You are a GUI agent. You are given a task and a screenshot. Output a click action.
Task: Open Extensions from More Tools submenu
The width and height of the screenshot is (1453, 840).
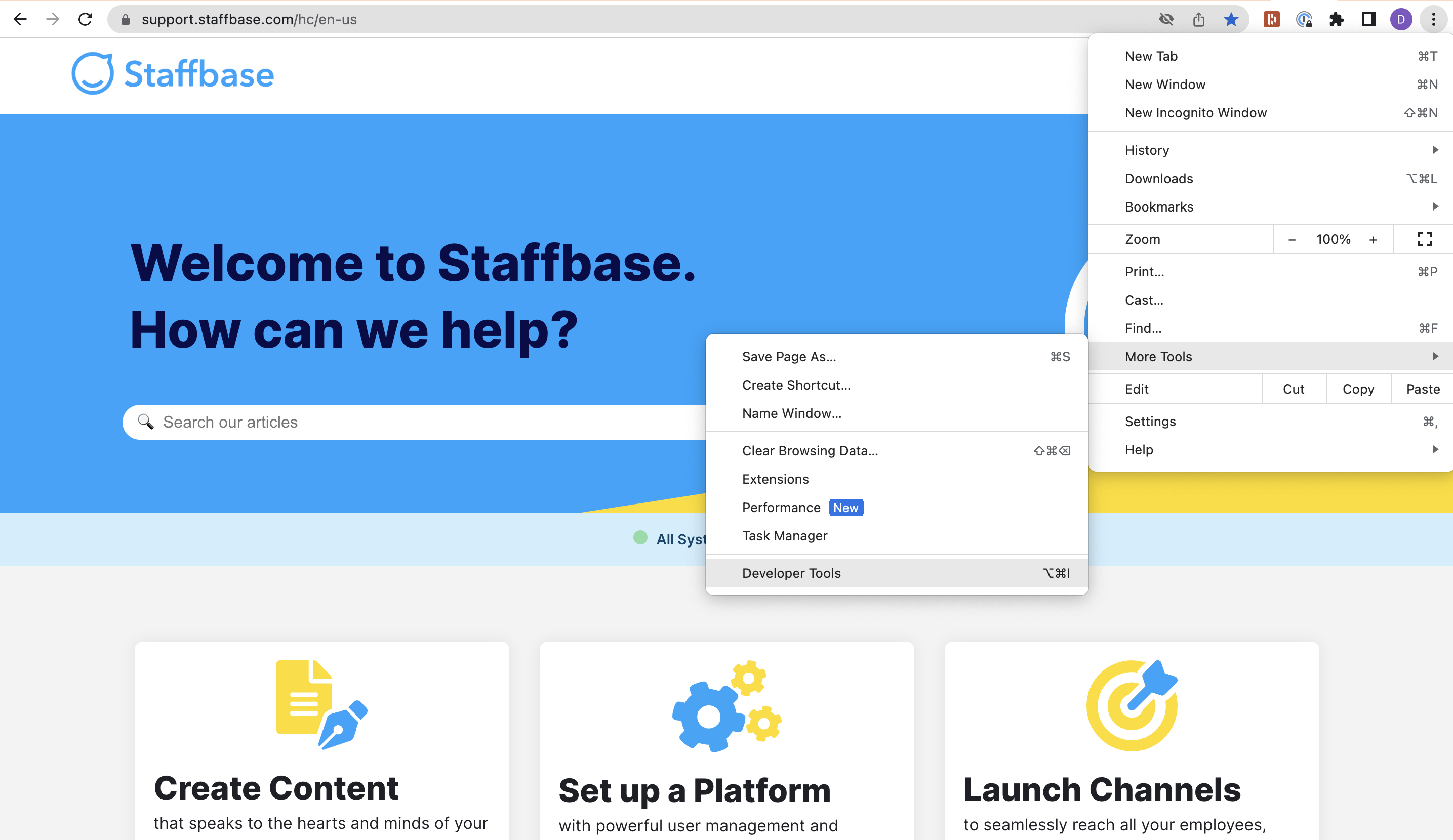click(x=897, y=479)
